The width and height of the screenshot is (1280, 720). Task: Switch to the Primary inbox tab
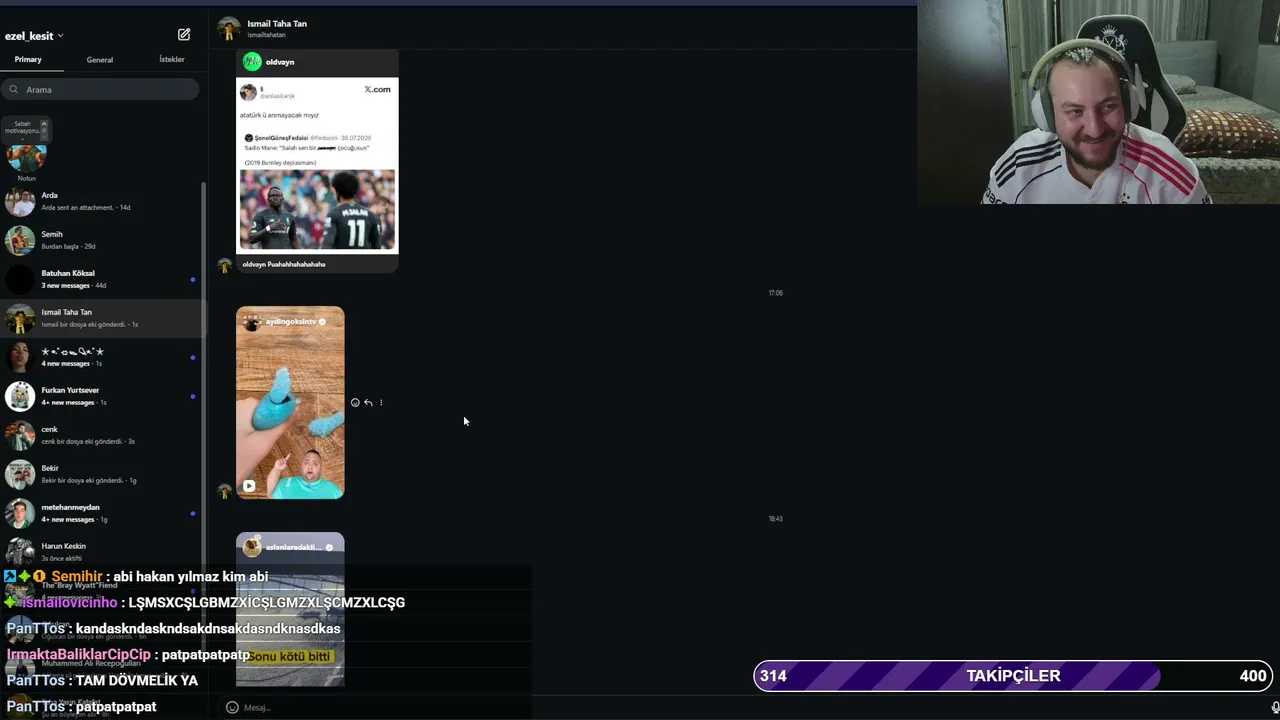(28, 60)
